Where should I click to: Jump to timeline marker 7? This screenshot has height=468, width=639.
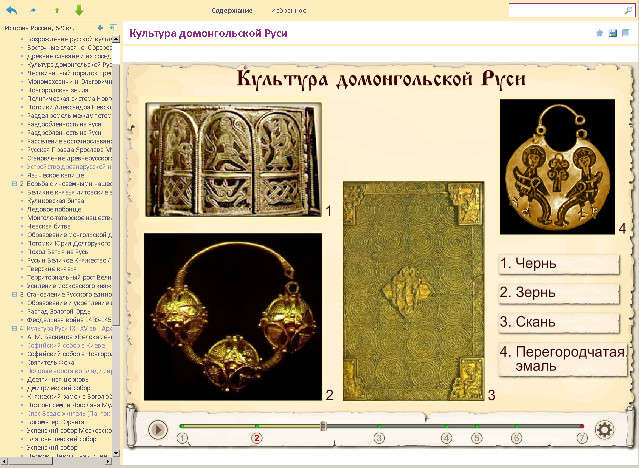point(582,438)
